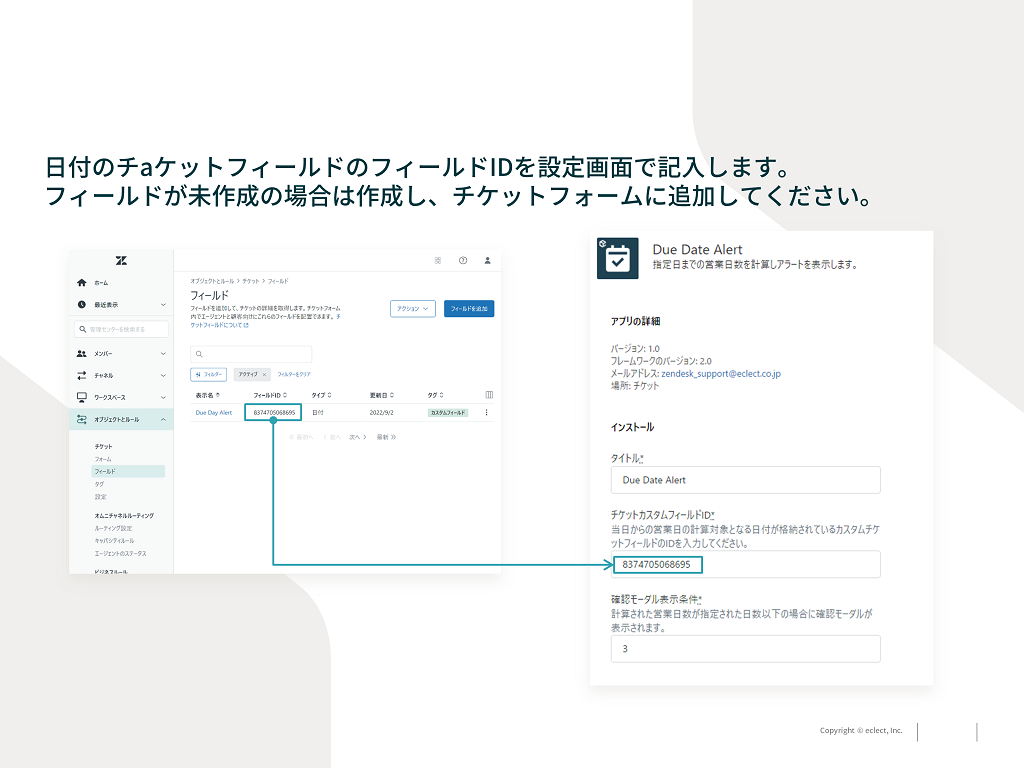Click the apps grid icon in top bar

[x=437, y=260]
